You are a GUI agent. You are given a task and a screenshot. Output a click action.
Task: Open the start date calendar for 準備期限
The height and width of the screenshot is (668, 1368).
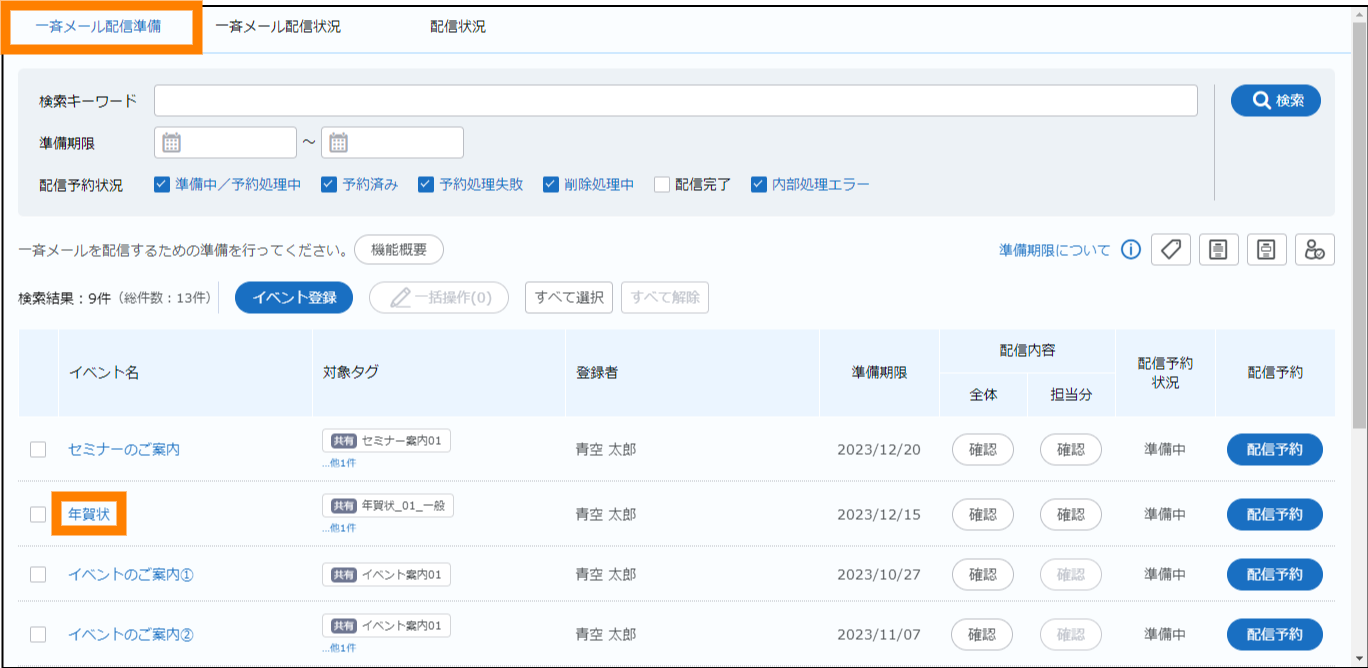172,143
